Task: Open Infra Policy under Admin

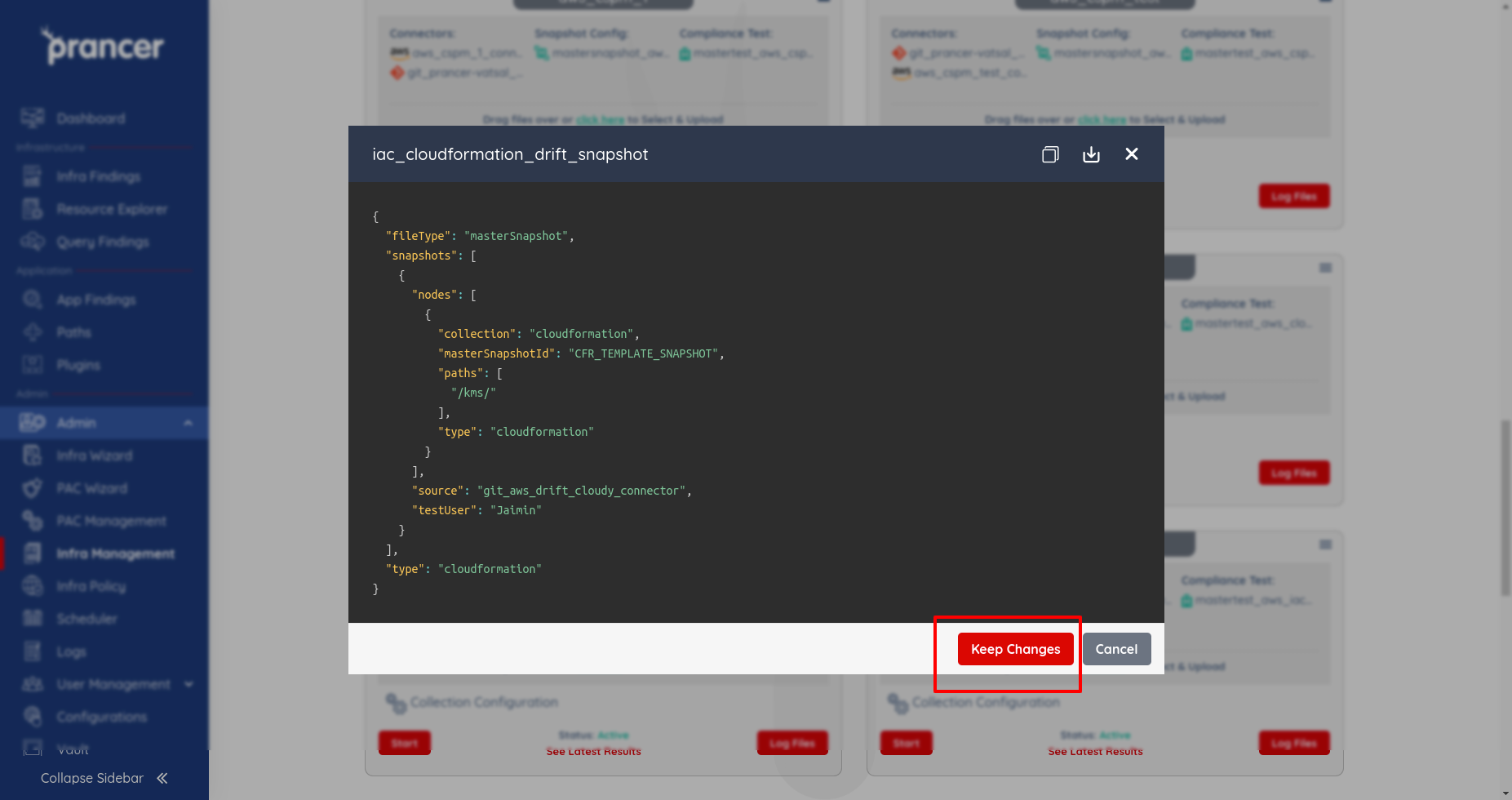Action: [x=91, y=586]
